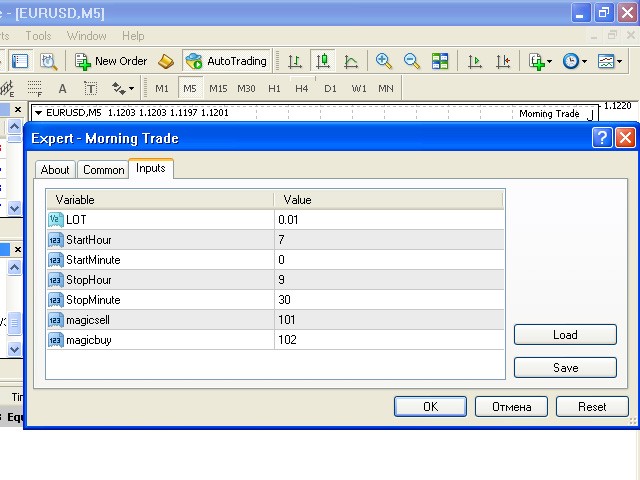Open the Strategy Tester magnifier icon
640x480 pixels.
click(x=49, y=62)
